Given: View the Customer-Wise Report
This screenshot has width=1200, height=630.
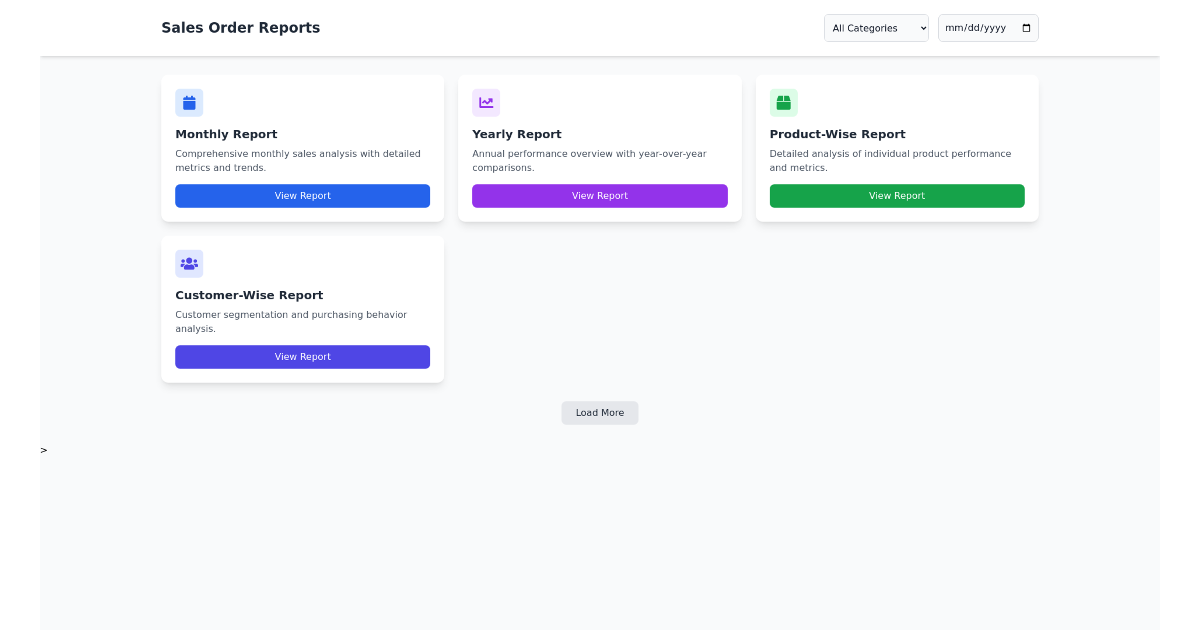Looking at the screenshot, I should (302, 357).
